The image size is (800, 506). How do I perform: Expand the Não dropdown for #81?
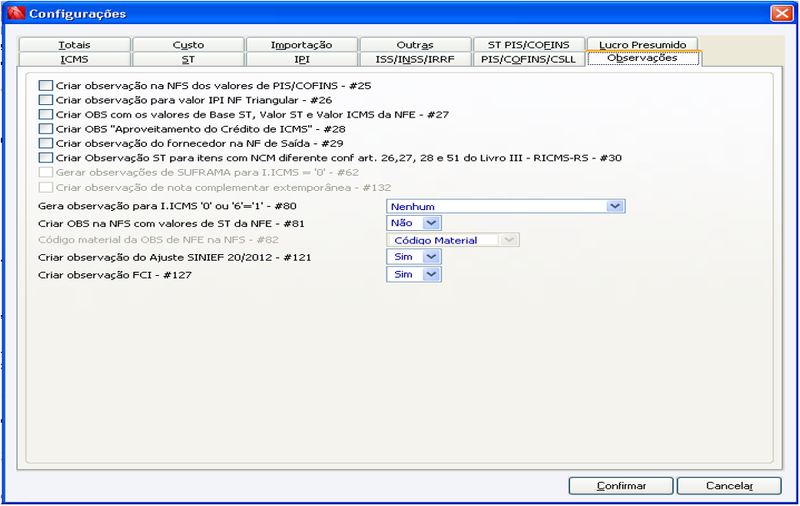(x=431, y=223)
